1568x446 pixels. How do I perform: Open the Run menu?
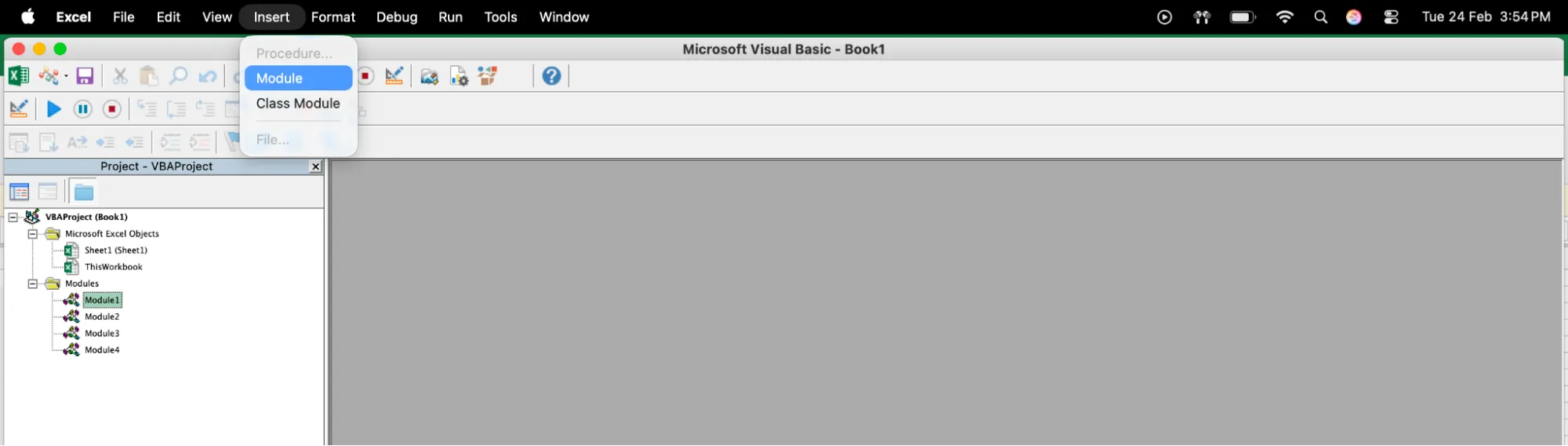(x=450, y=16)
